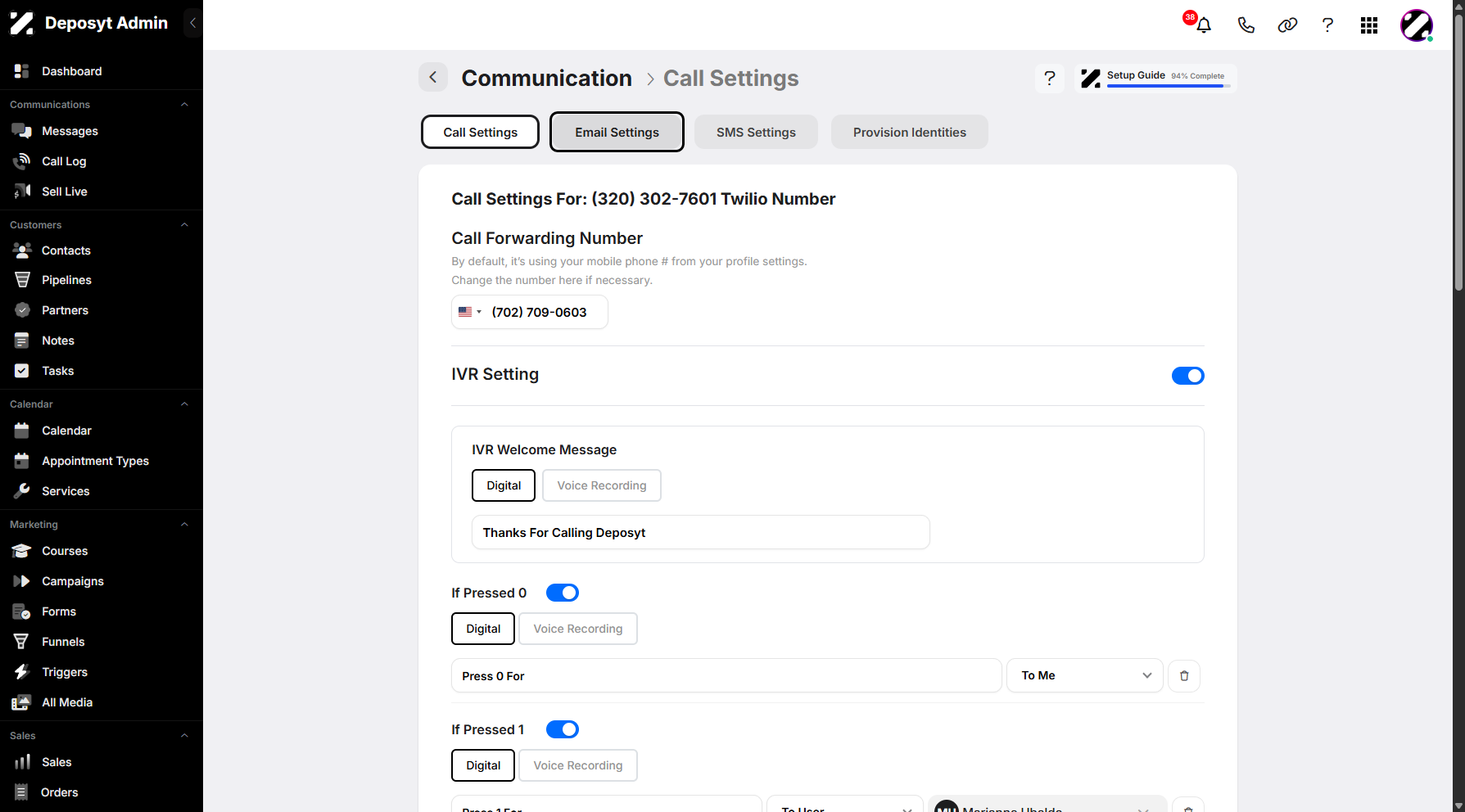The image size is (1465, 812).
Task: Click the back arrow beside Communication
Action: (x=433, y=78)
